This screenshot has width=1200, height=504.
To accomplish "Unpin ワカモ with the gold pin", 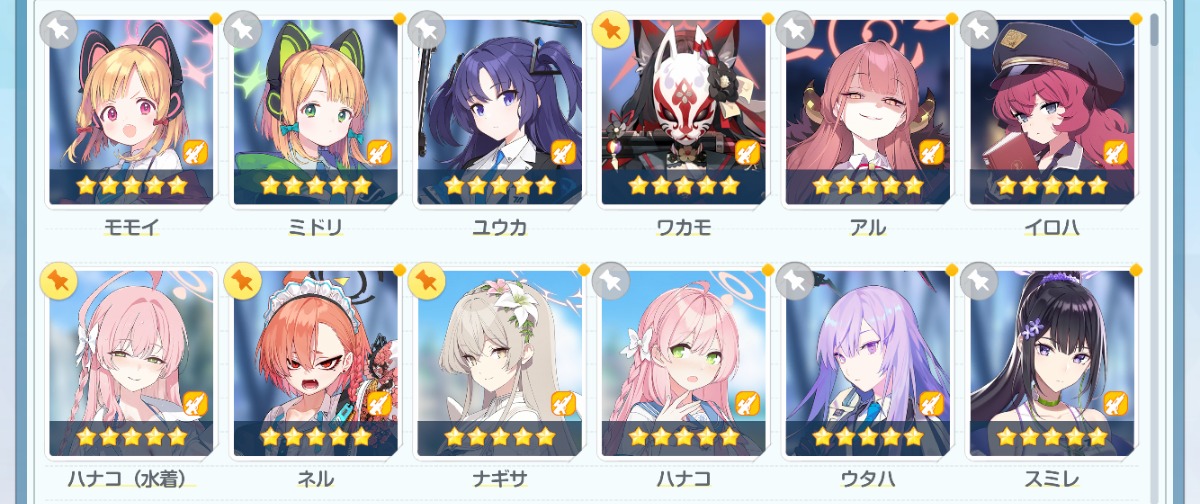I will (610, 30).
